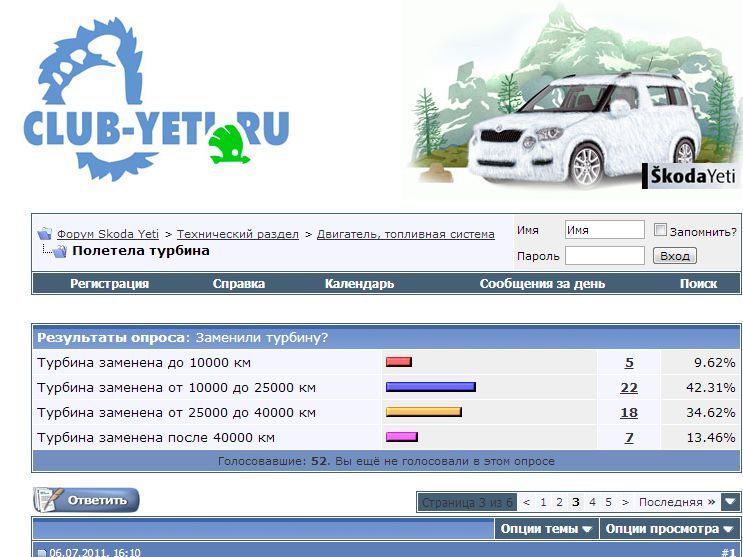
Task: Jump to Последняя » last page
Action: pyautogui.click(x=677, y=502)
